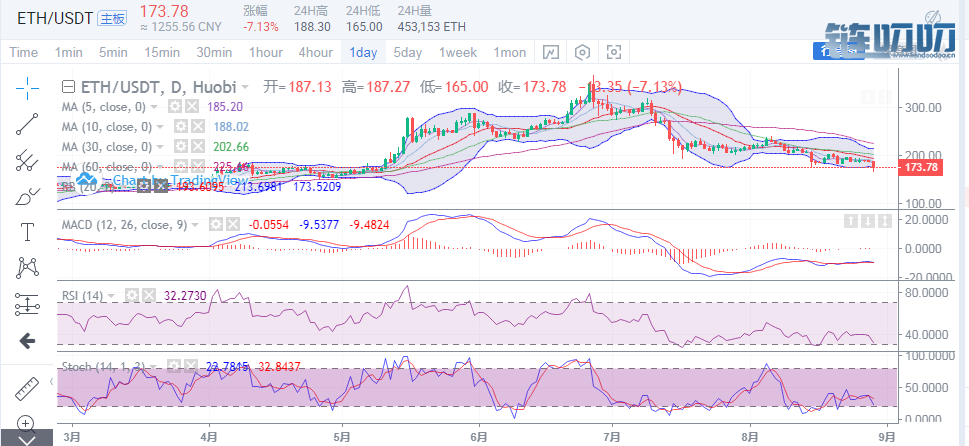The height and width of the screenshot is (446, 969).
Task: Select the trend line drawing tool
Action: pyautogui.click(x=27, y=124)
